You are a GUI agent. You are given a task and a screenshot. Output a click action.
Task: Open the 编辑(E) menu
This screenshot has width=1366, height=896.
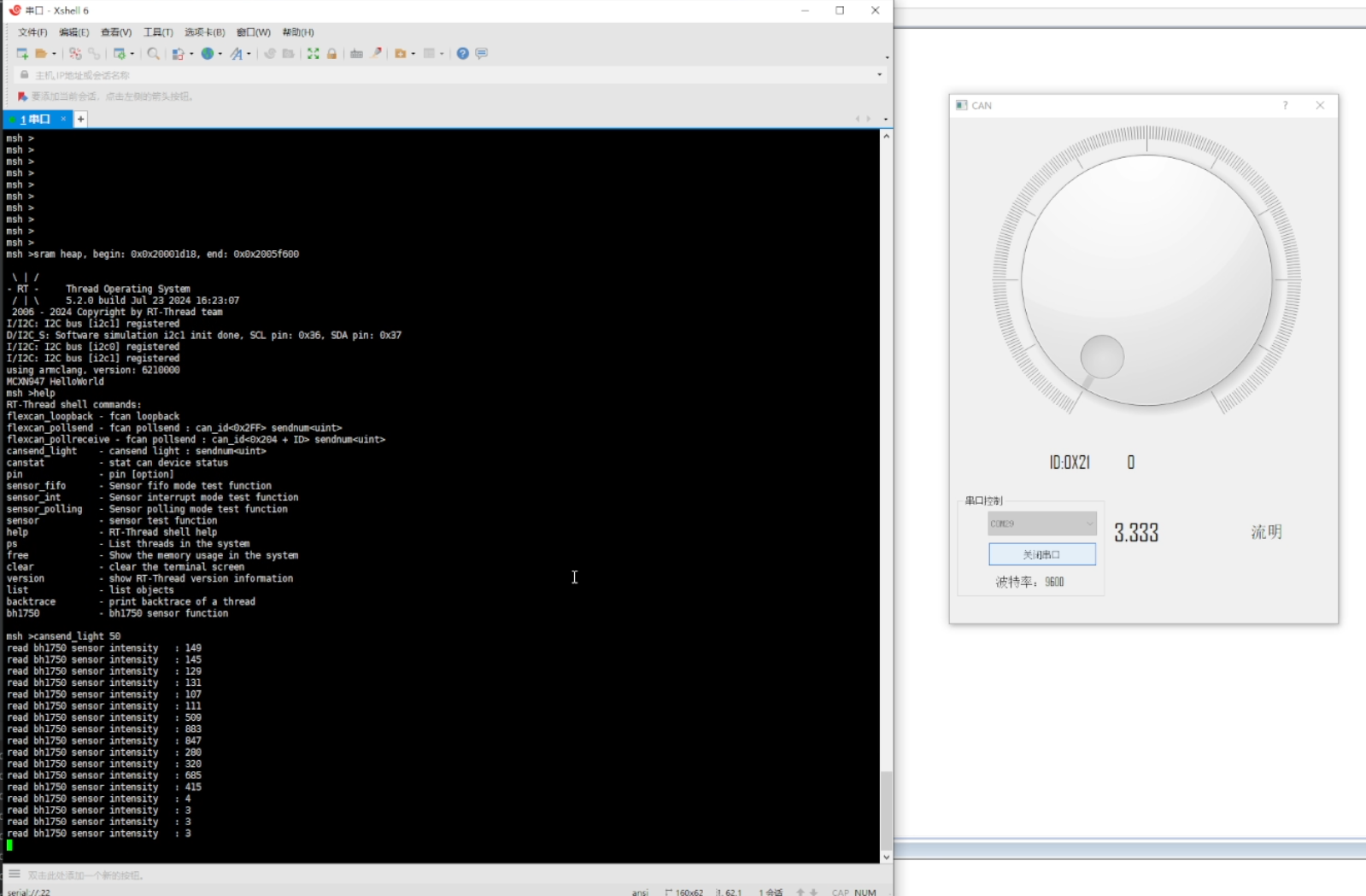pos(73,32)
